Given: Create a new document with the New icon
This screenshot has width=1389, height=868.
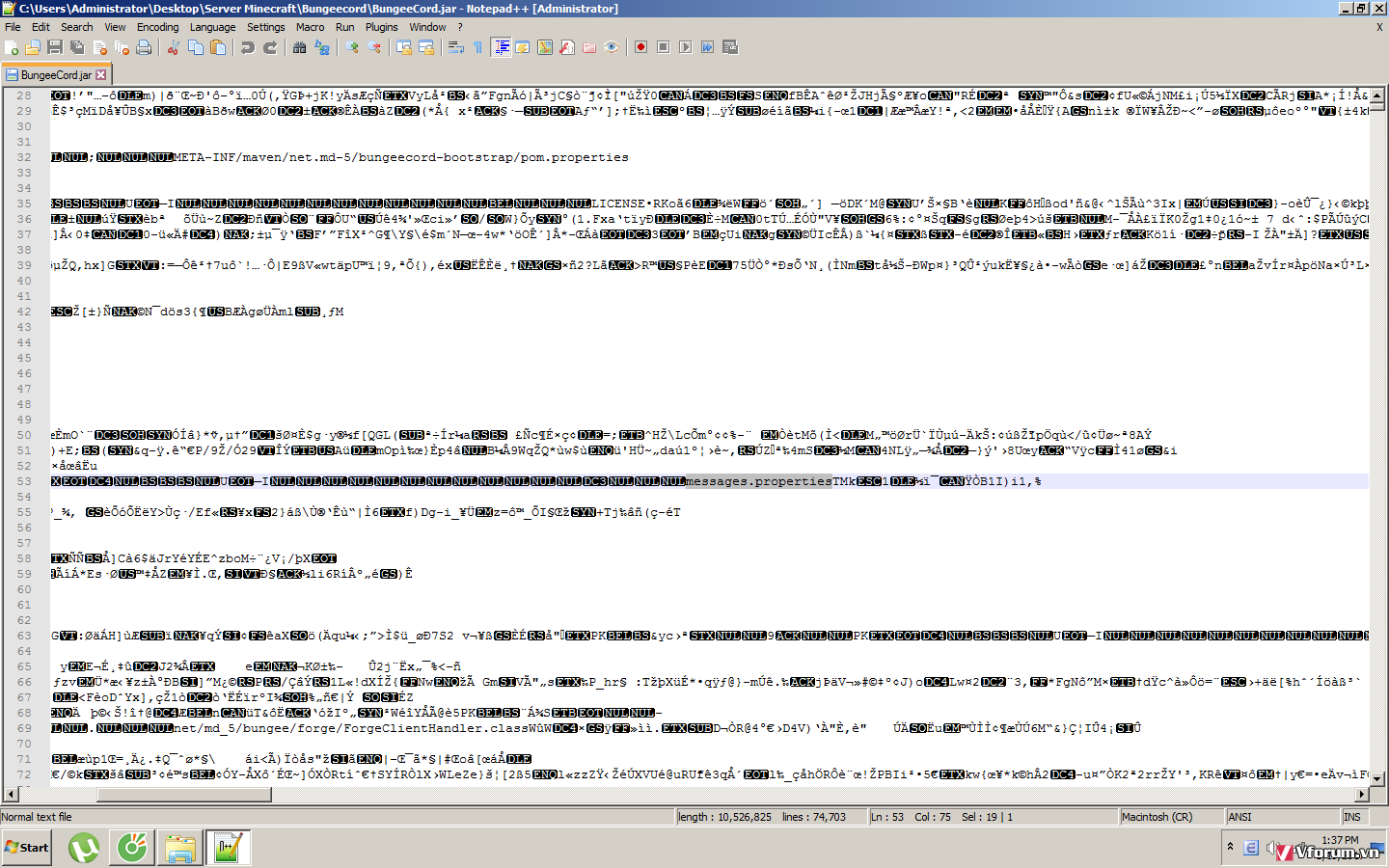Looking at the screenshot, I should 13,47.
